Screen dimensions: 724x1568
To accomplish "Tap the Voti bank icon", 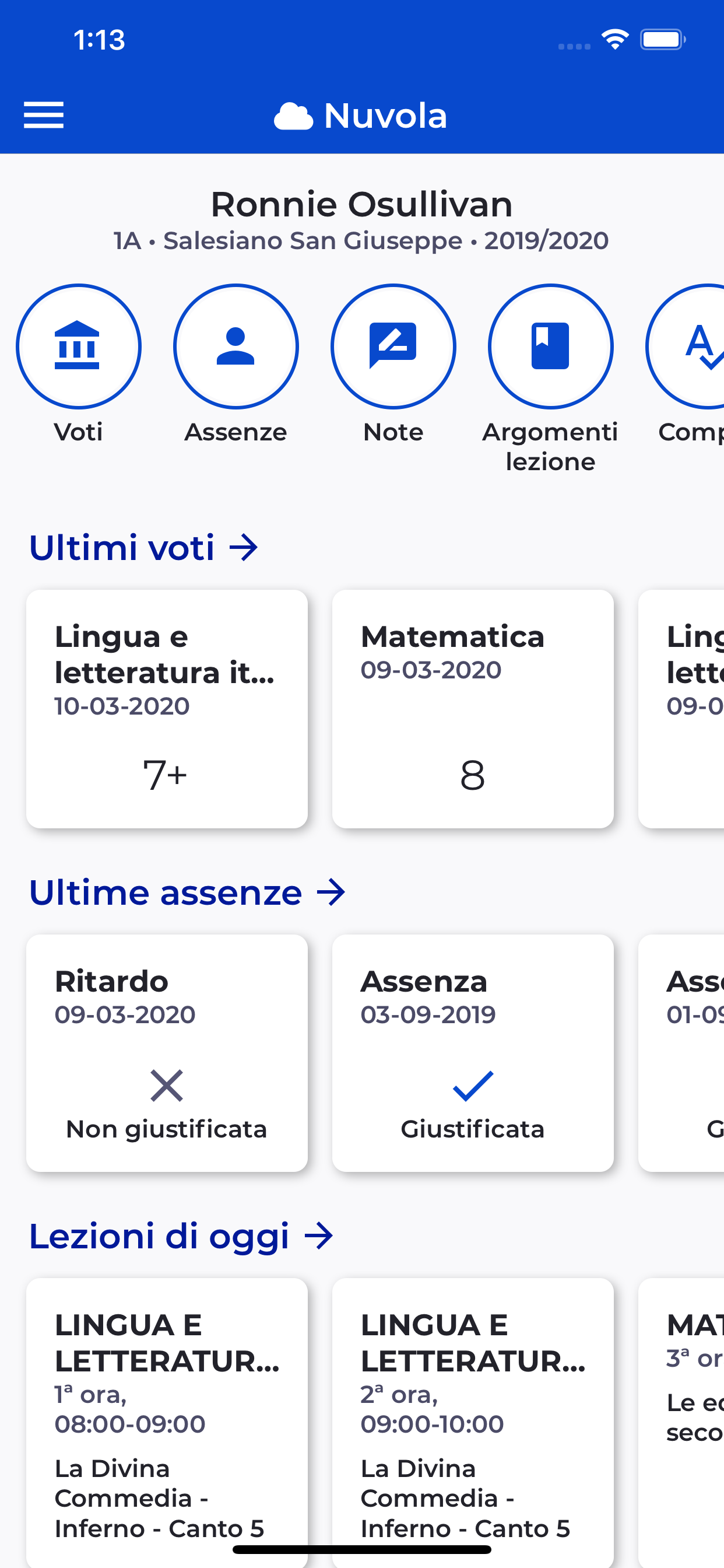I will coord(79,346).
